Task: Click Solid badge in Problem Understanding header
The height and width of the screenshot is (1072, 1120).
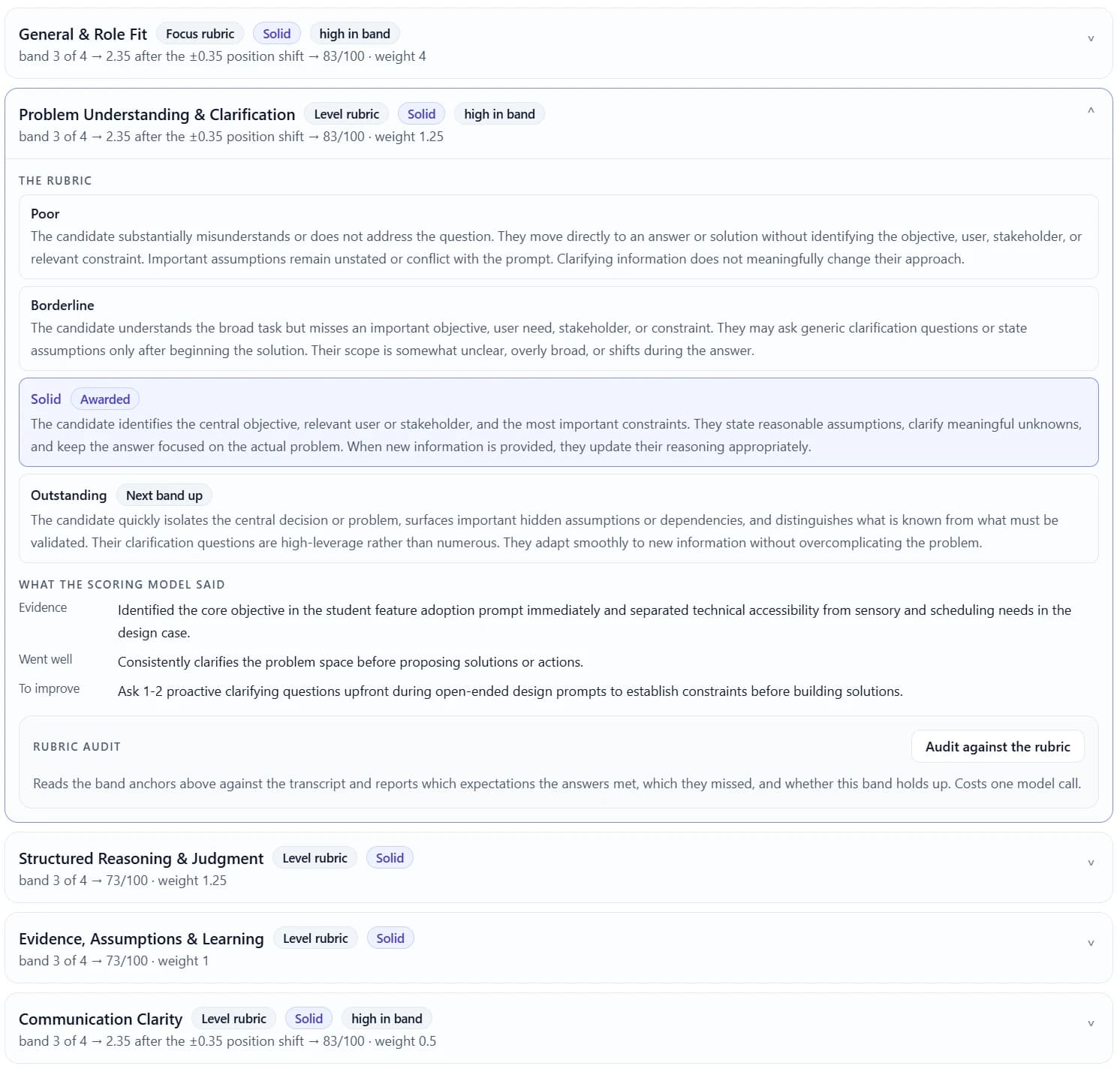Action: point(421,114)
